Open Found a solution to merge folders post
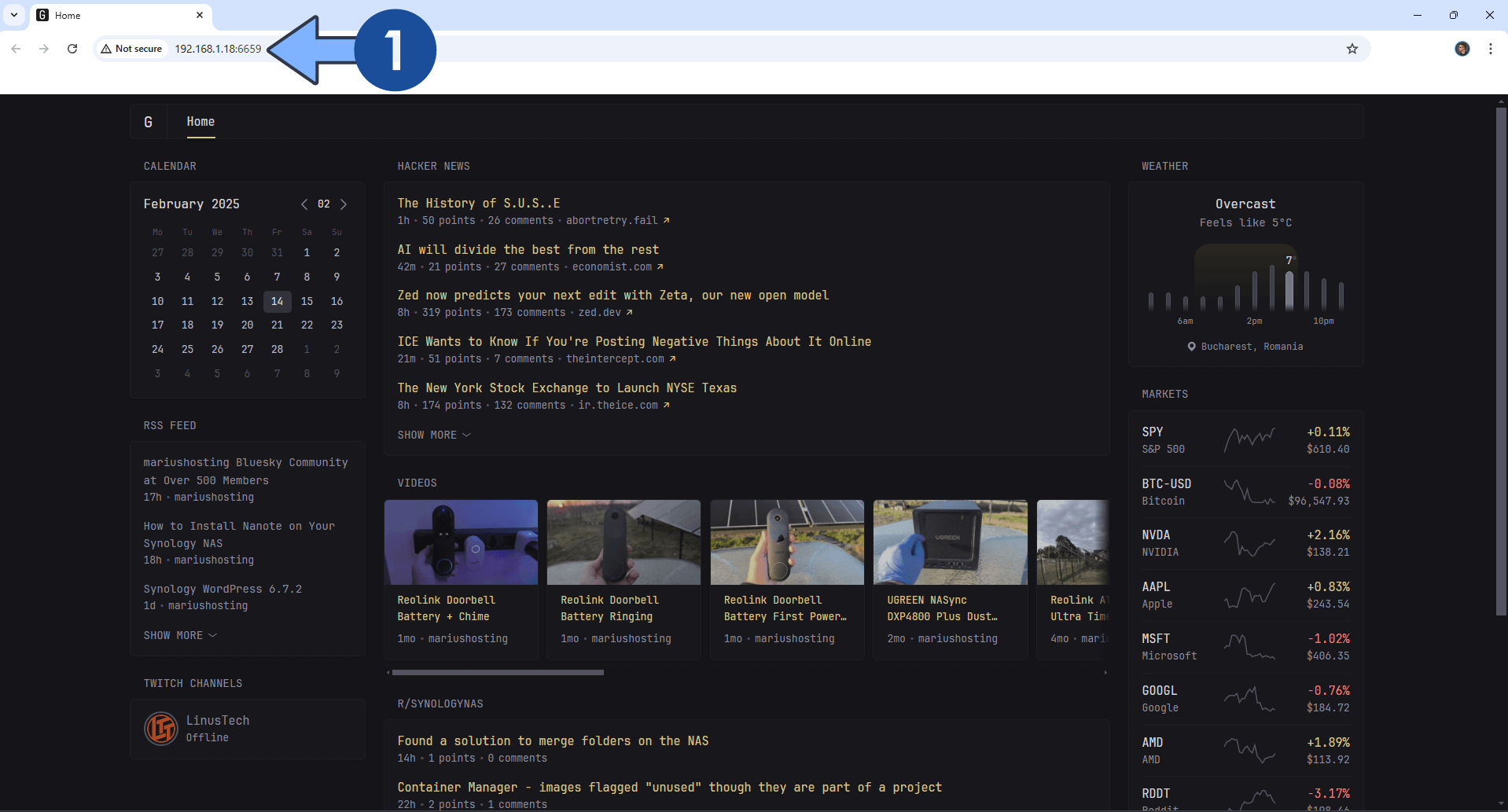1508x812 pixels. 553,740
